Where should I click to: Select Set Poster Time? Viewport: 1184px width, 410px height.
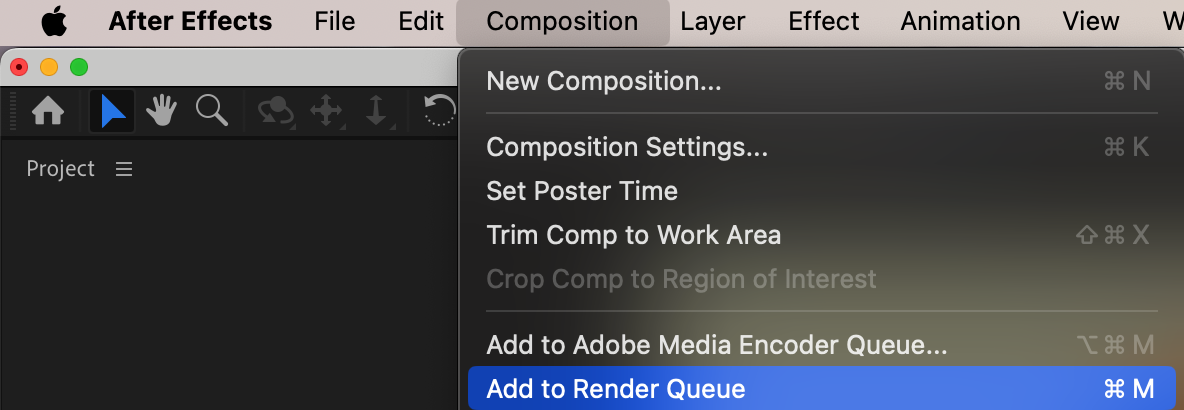tap(582, 191)
